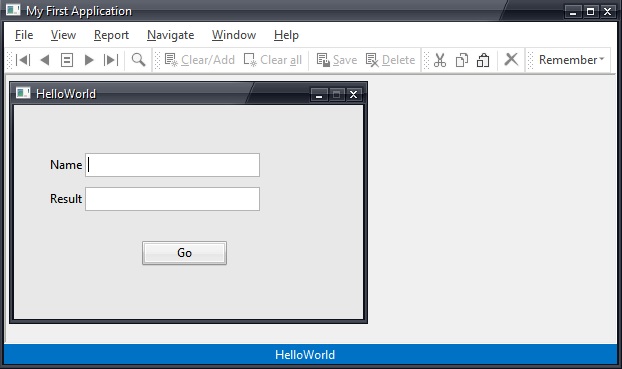Advance to next record arrow

pyautogui.click(x=89, y=60)
